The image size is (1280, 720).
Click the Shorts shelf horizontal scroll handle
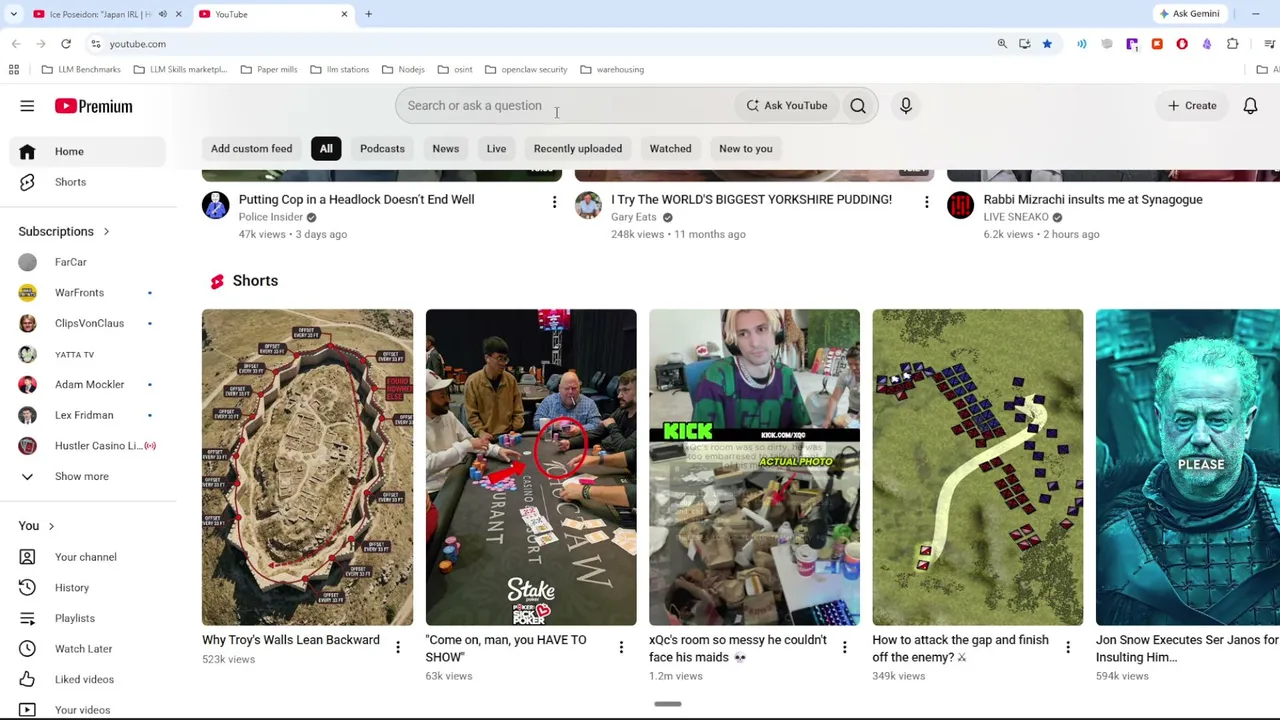pos(668,704)
